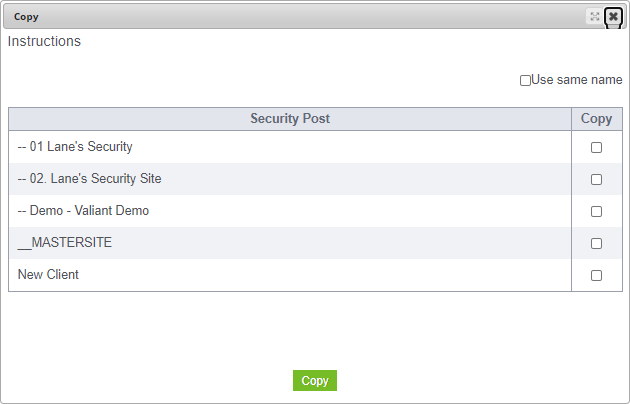Enable the Use same name checkbox
Viewport: 630px width, 404px height.
tap(525, 80)
